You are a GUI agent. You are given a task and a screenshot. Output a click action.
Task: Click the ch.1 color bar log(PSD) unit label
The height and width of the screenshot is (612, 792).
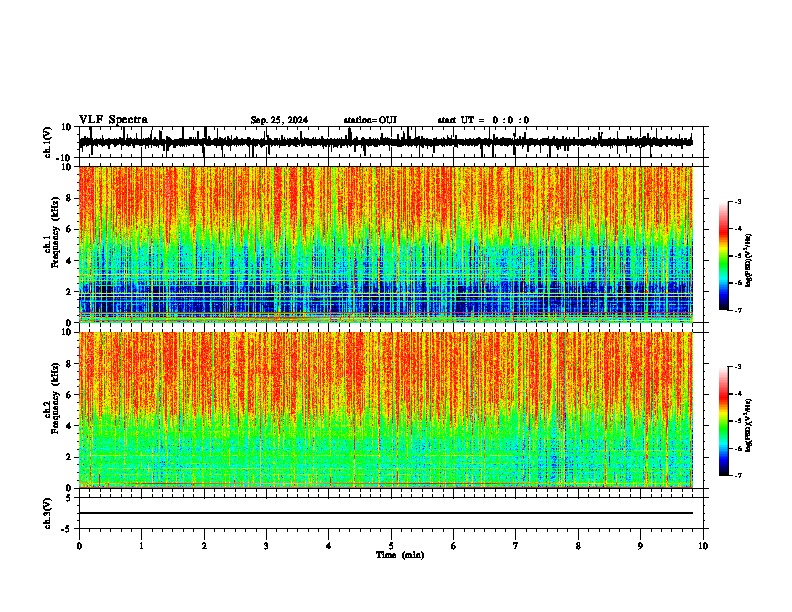pyautogui.click(x=749, y=260)
